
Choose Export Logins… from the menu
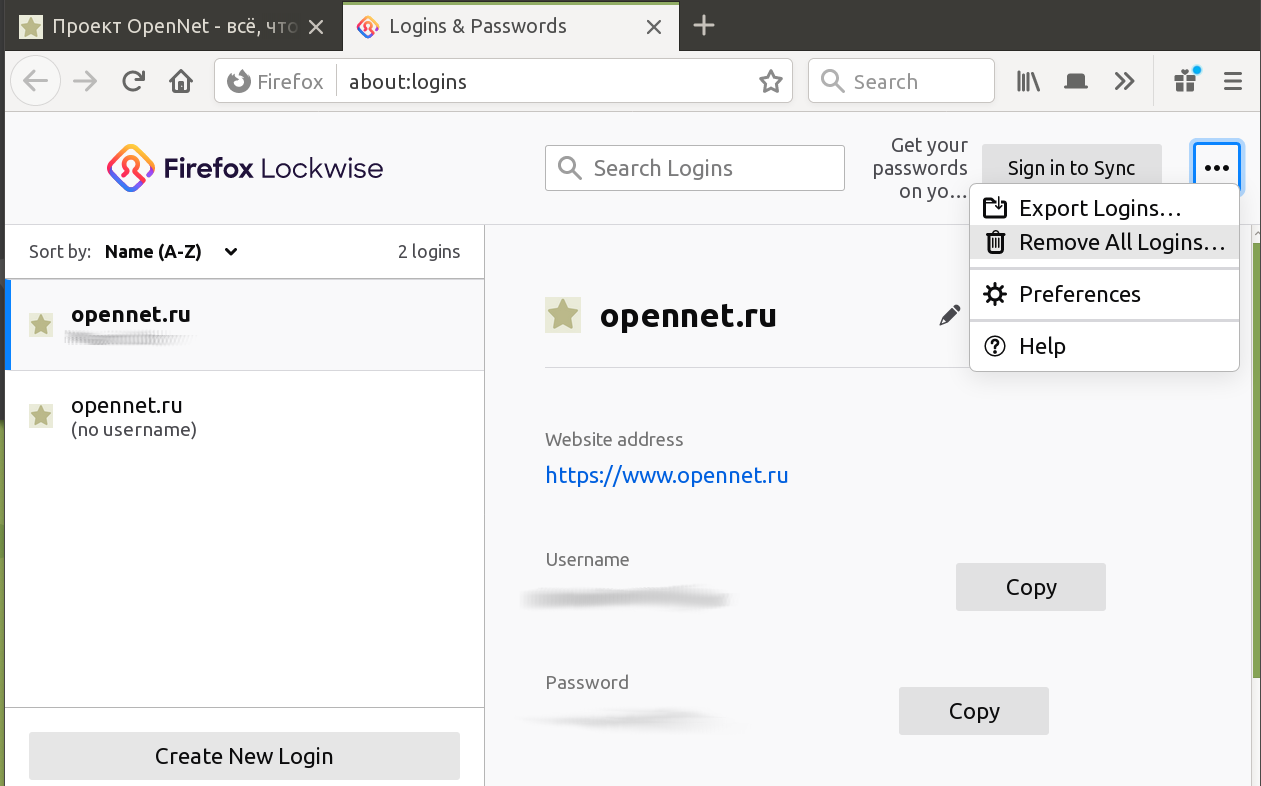coord(1100,208)
